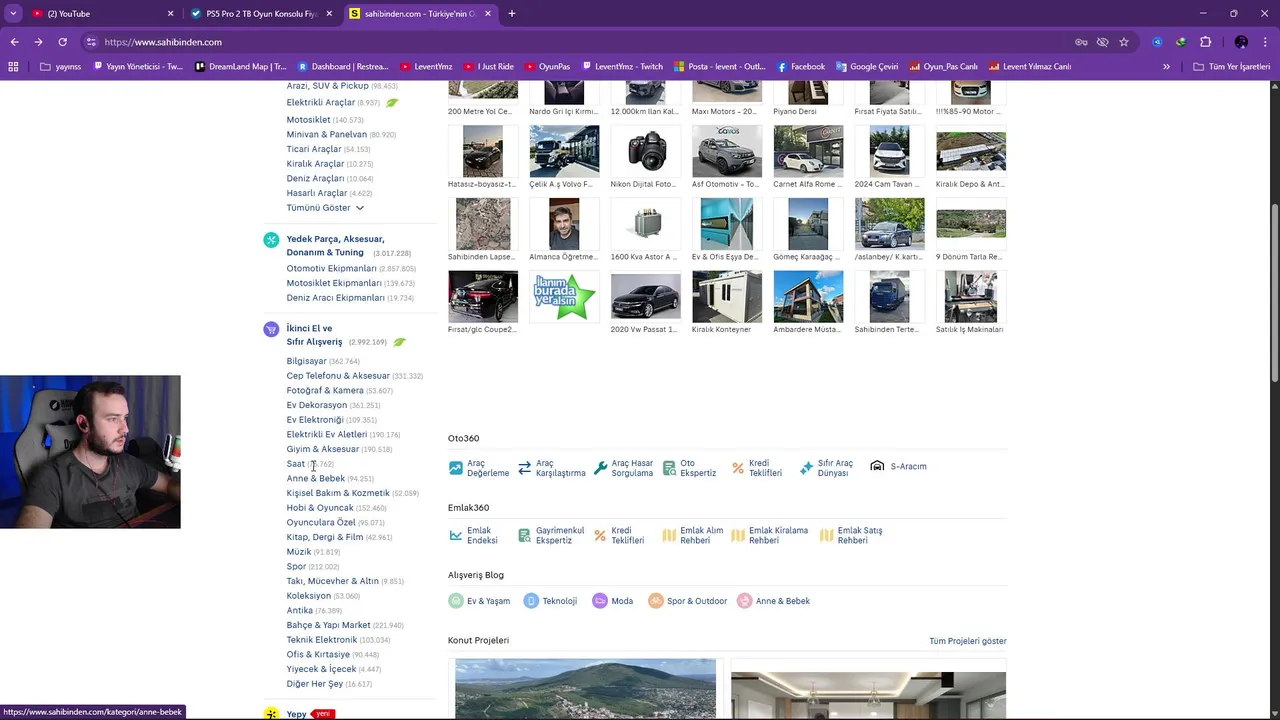Open the S-Aracım garage icon
1280x720 pixels.
click(x=877, y=466)
